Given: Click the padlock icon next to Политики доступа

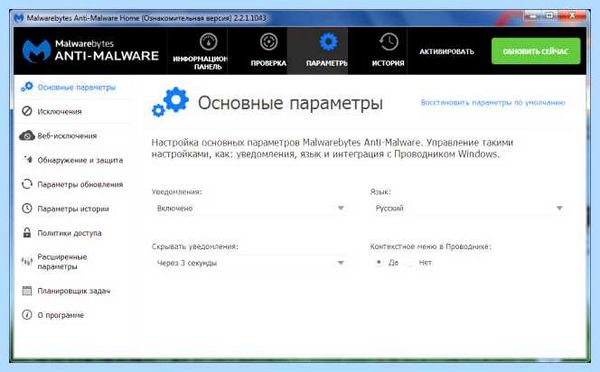Looking at the screenshot, I should [27, 233].
